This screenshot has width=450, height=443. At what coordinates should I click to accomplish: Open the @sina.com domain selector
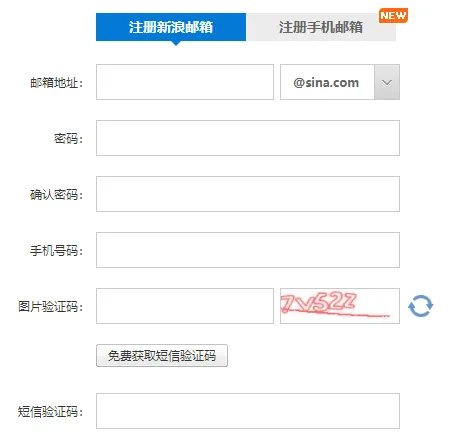point(340,82)
